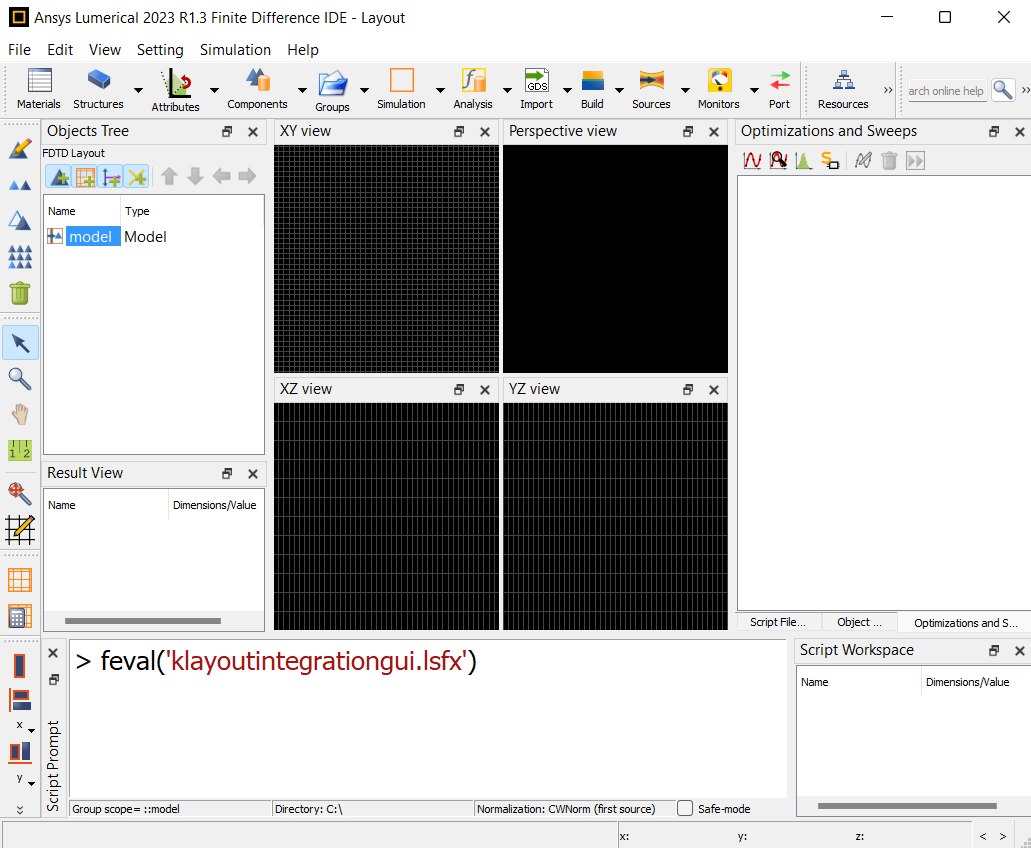This screenshot has width=1031, height=848.
Task: Click inside the online help search field
Action: tap(945, 90)
